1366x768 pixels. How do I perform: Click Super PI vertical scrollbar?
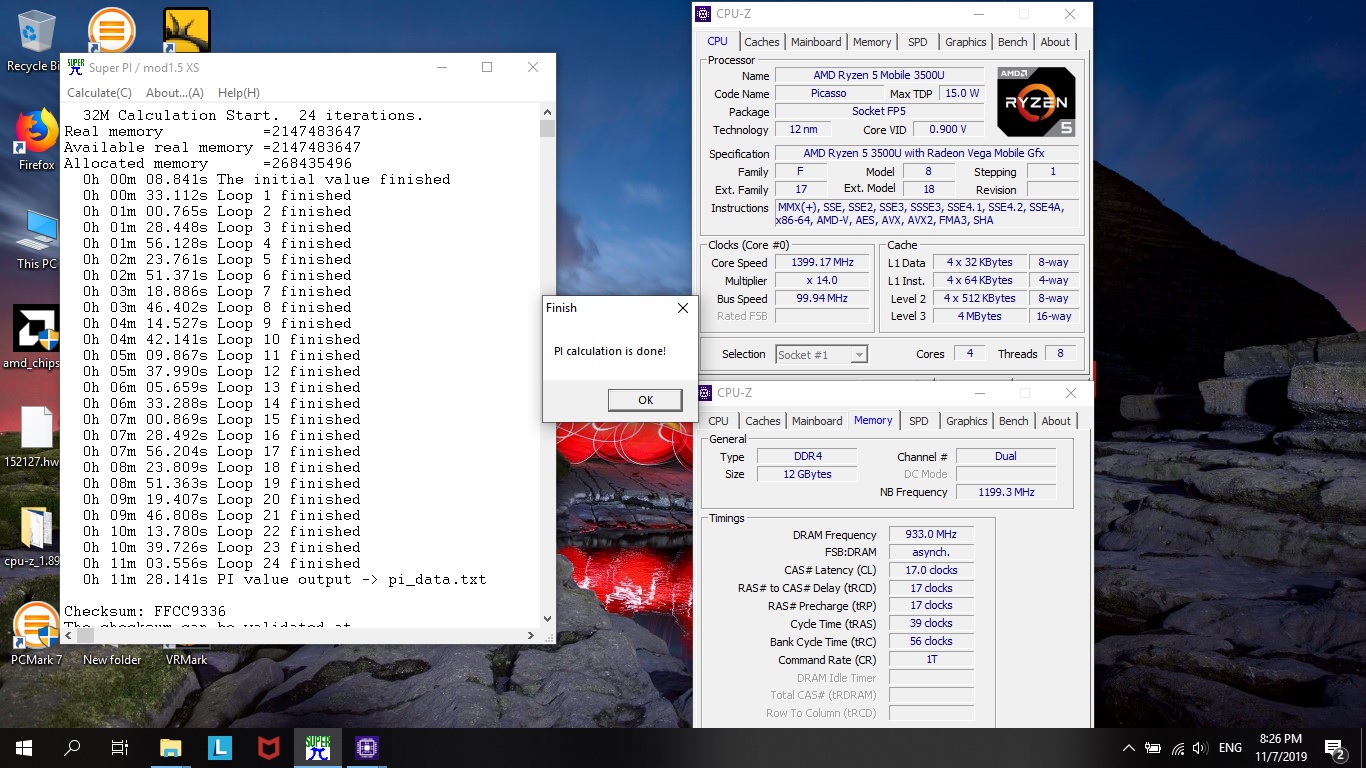(x=547, y=367)
